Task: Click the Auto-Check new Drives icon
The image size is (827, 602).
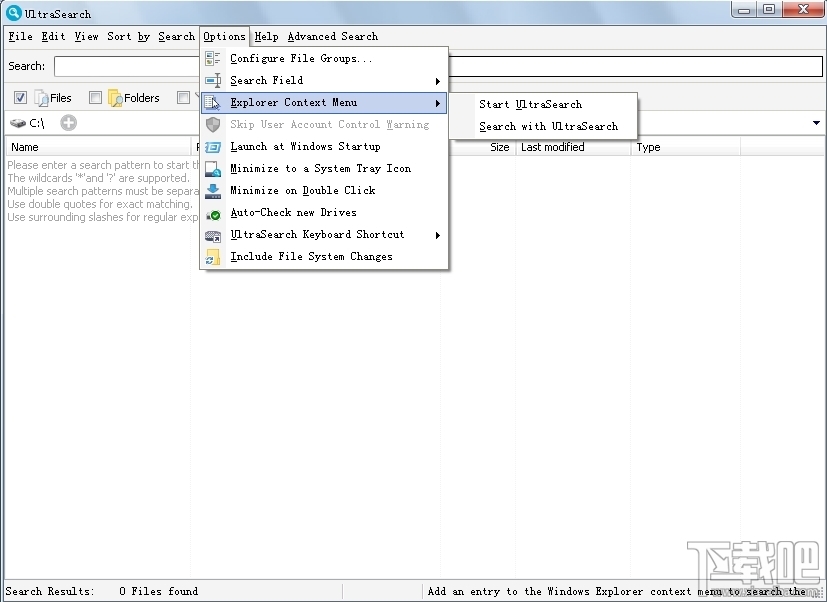Action: tap(213, 214)
